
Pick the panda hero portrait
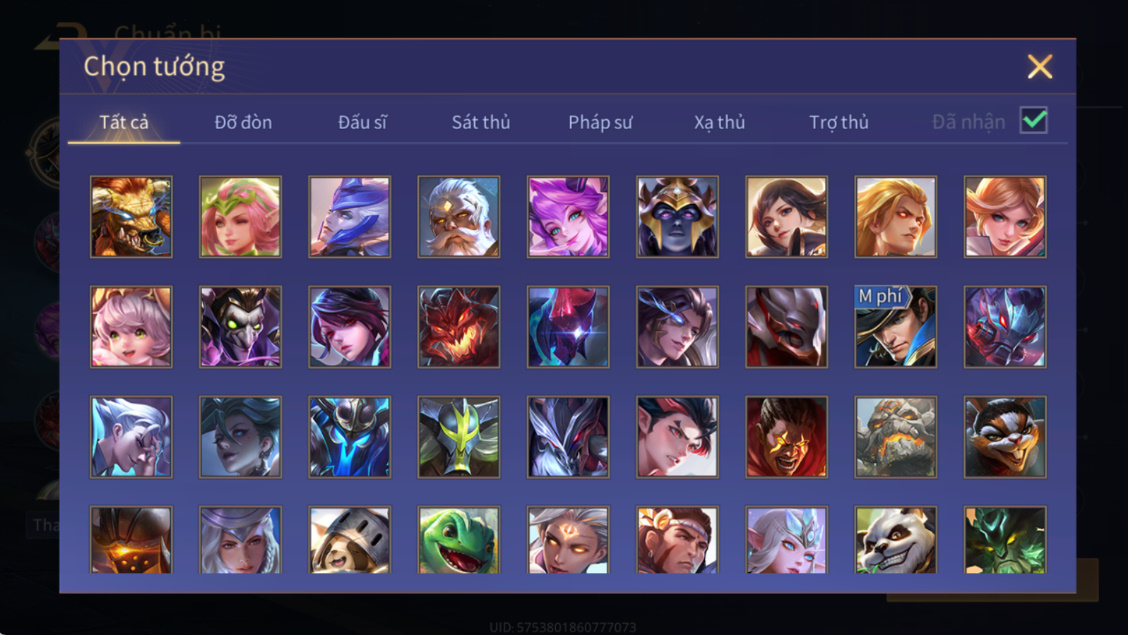(x=896, y=539)
